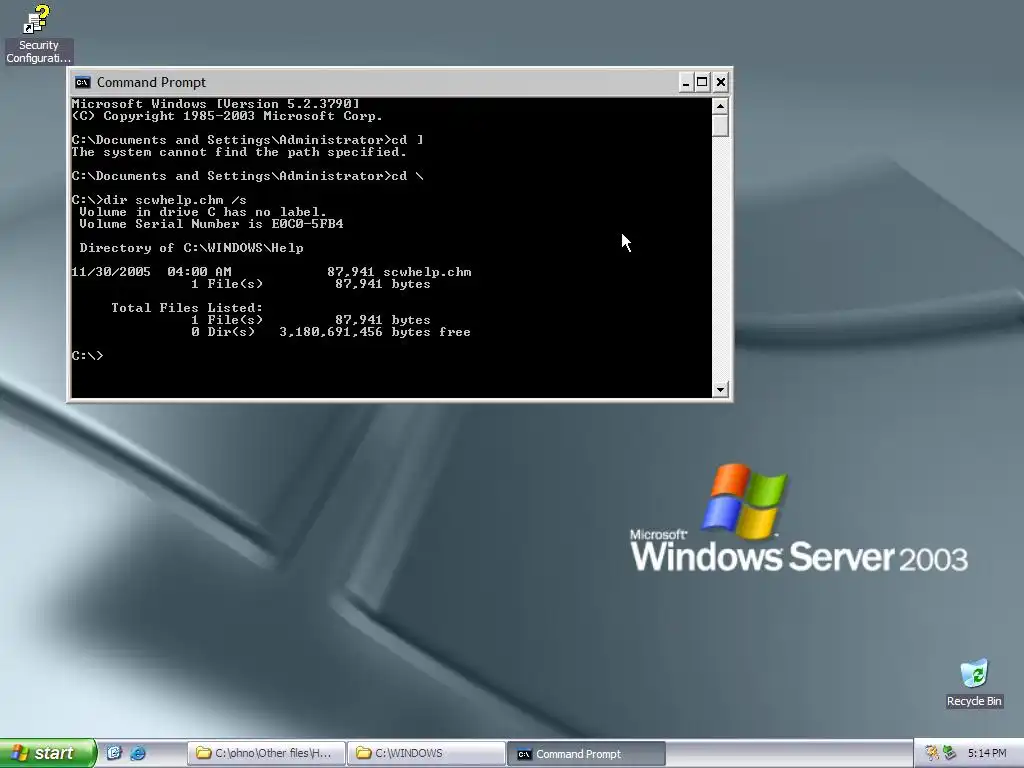Click the final 'C:\>' prompt line

pos(88,356)
